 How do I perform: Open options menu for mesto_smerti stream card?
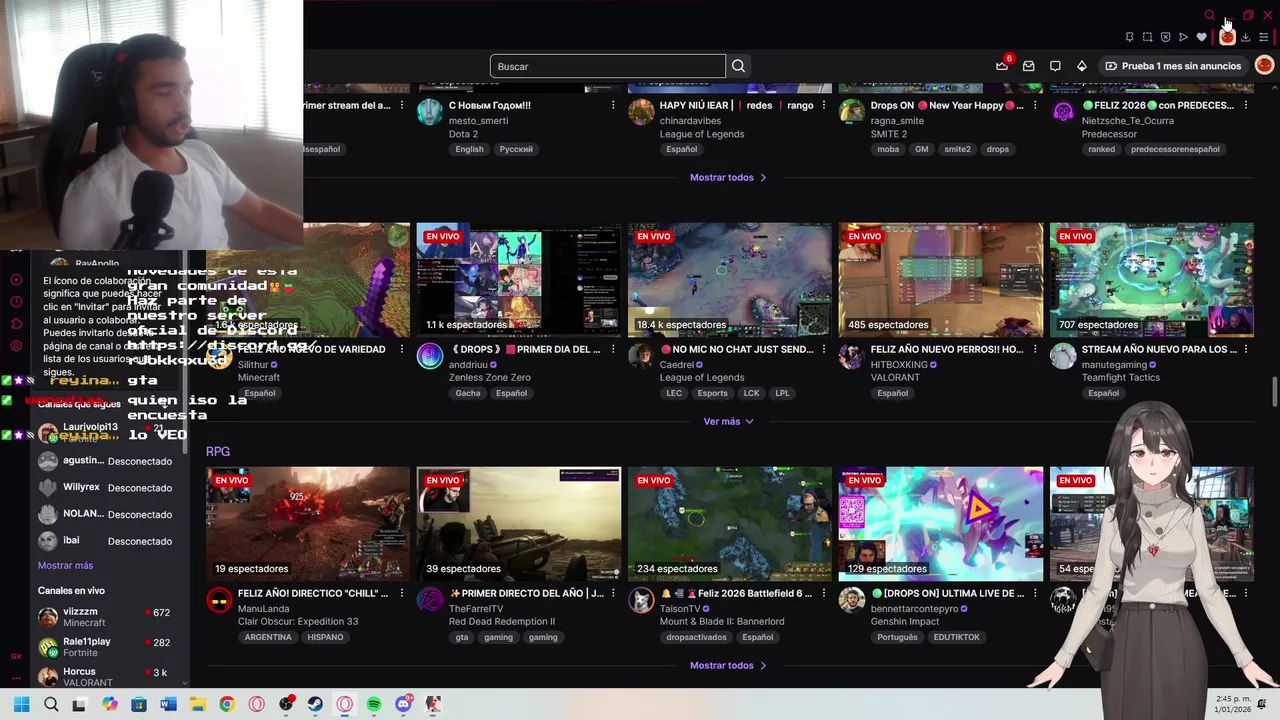(x=613, y=105)
